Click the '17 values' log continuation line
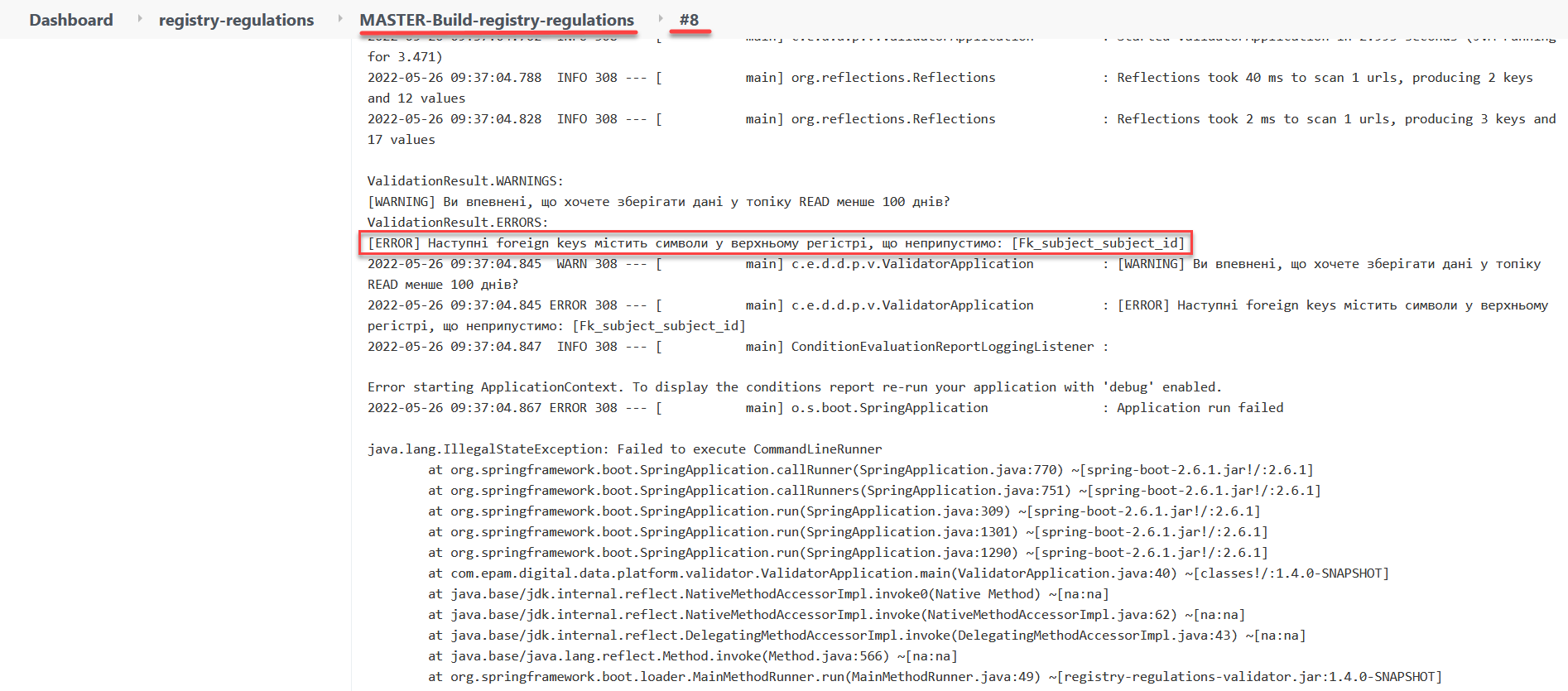Image resolution: width=1568 pixels, height=691 pixels. [402, 140]
